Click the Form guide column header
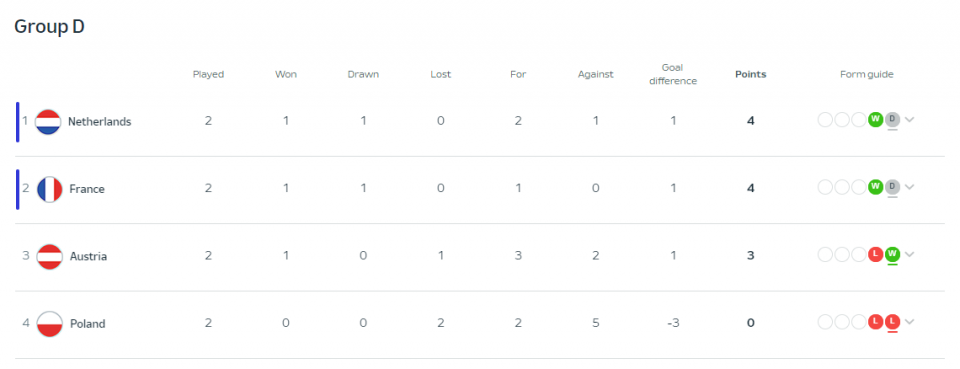This screenshot has height=369, width=960. click(x=866, y=75)
